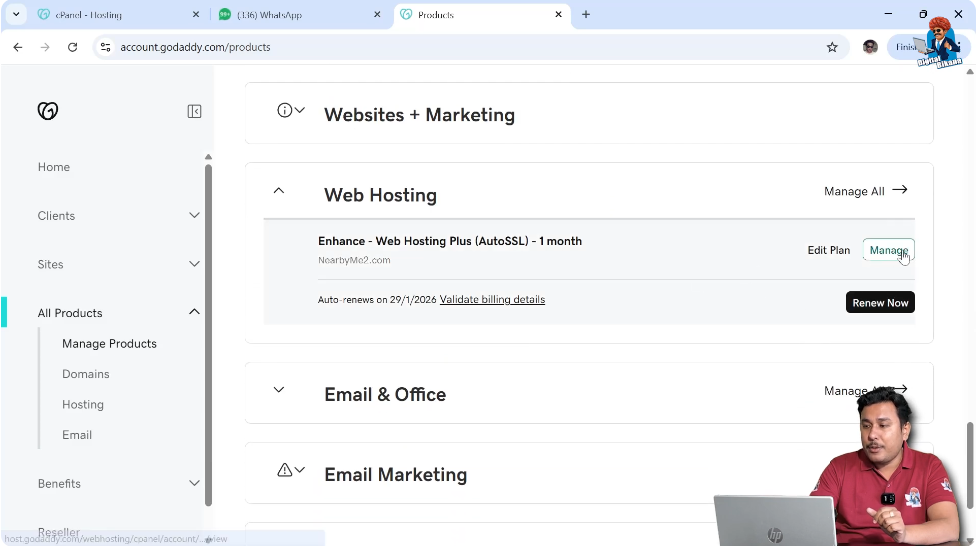Viewport: 980px width, 546px height.
Task: Restore down the browser window
Action: click(x=923, y=14)
